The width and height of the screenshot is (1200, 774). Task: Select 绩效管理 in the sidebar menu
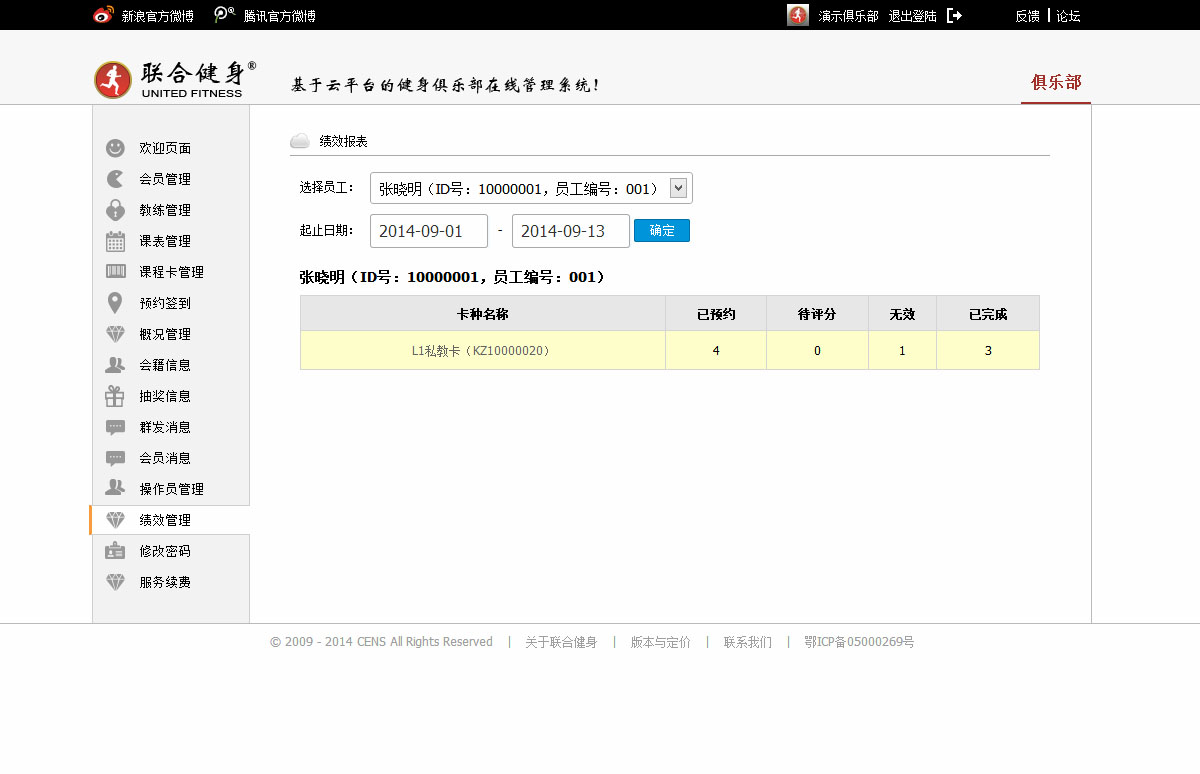click(164, 520)
